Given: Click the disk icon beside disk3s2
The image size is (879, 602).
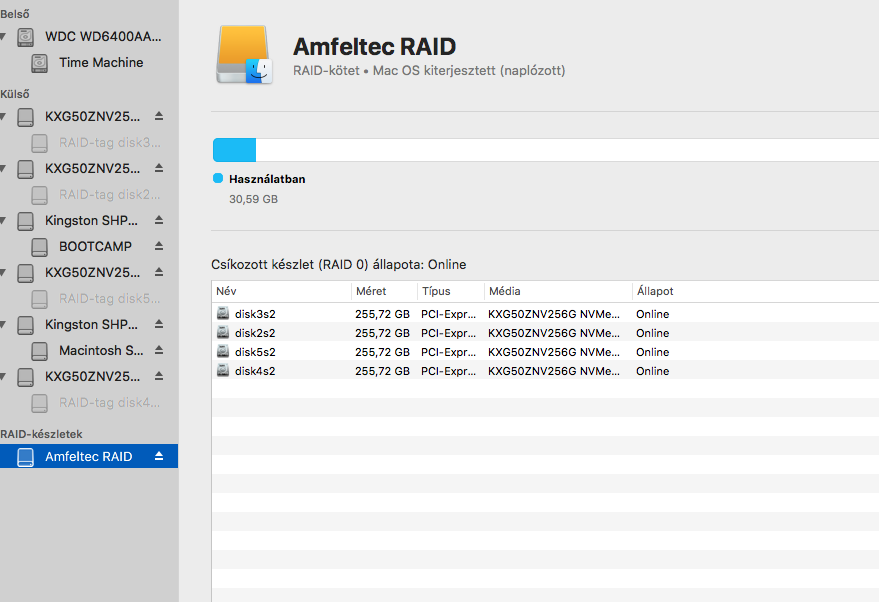Looking at the screenshot, I should 223,313.
